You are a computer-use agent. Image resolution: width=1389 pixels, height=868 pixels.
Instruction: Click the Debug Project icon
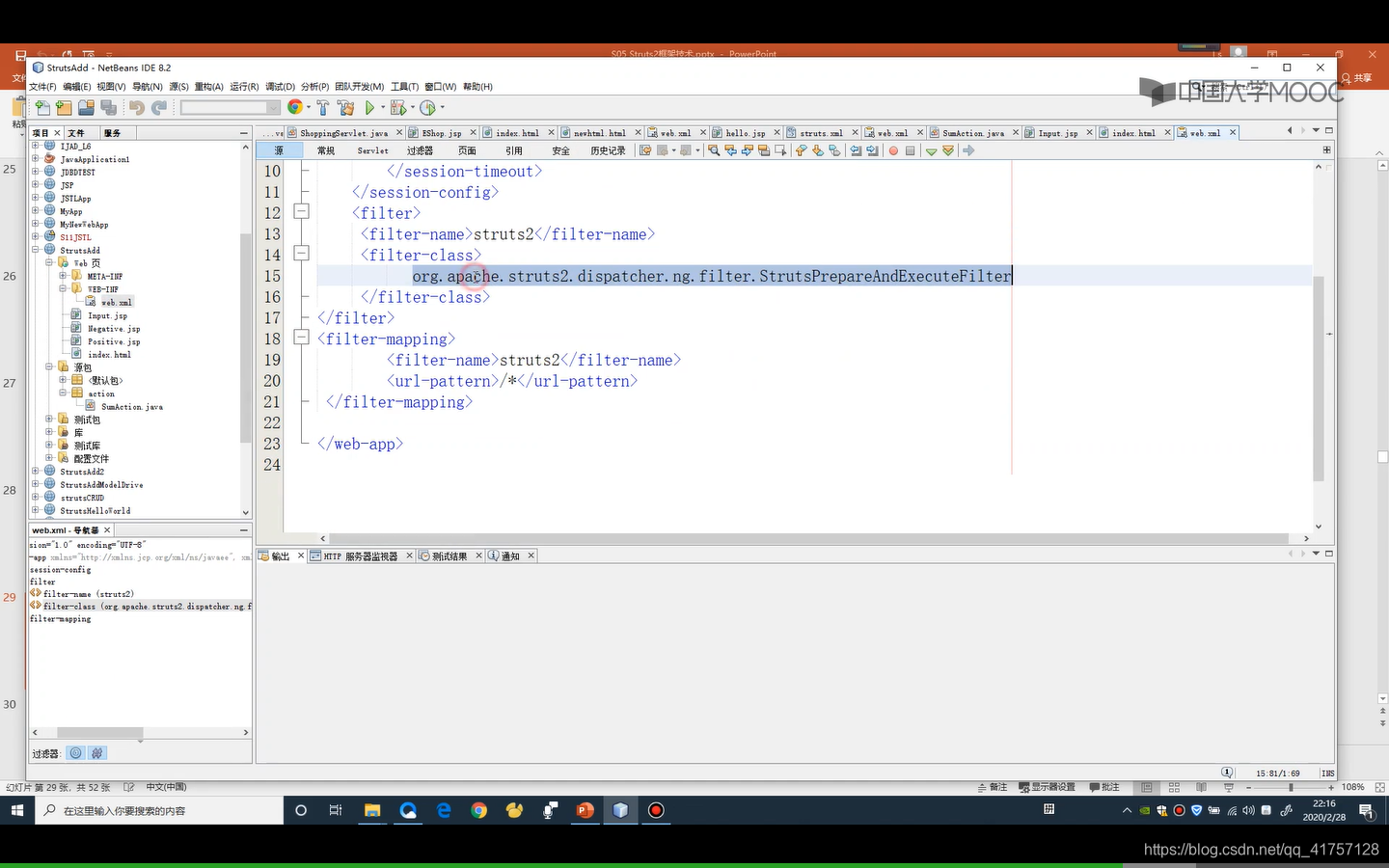coord(397,108)
